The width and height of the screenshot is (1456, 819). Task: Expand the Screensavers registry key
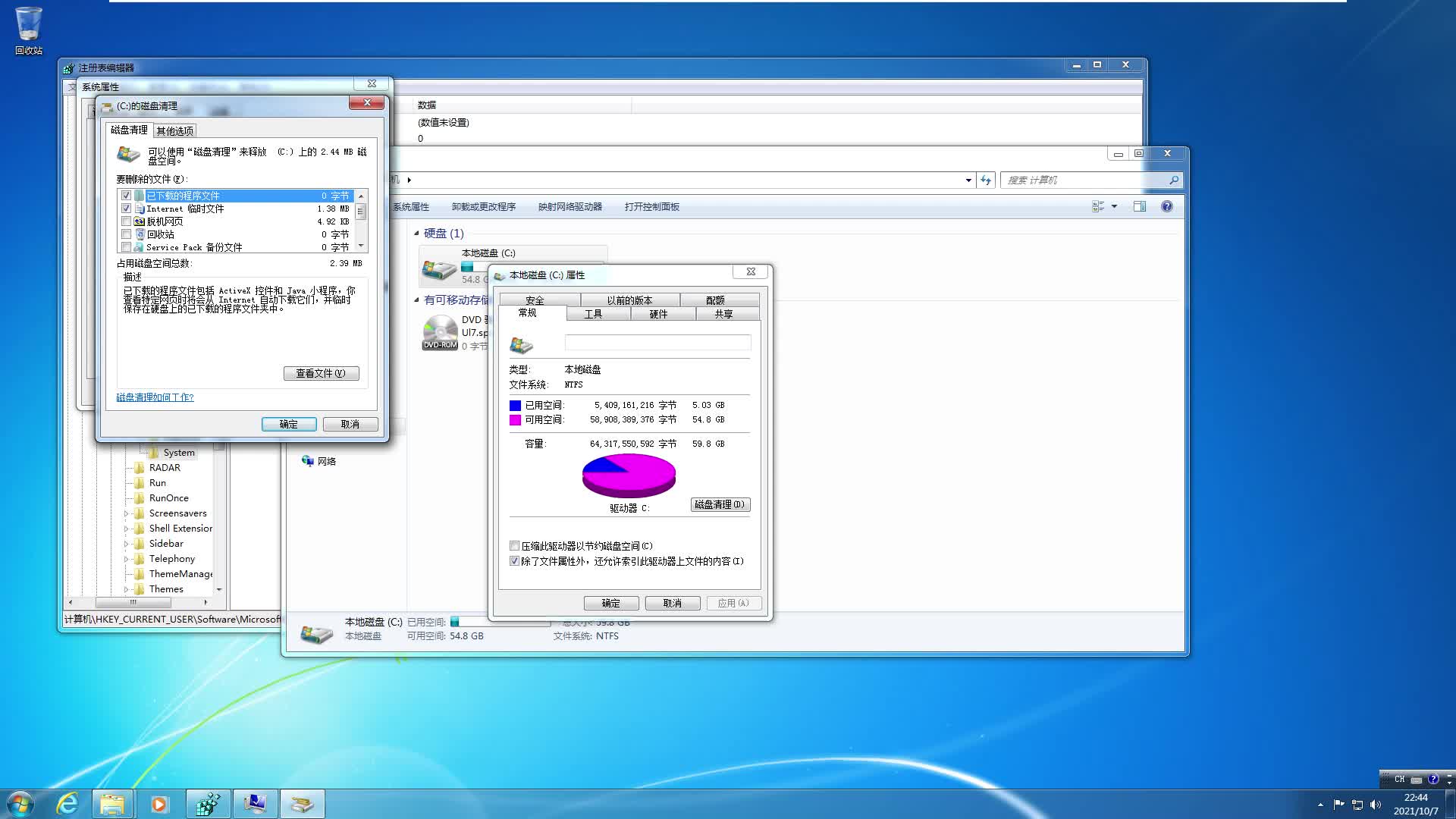[127, 513]
